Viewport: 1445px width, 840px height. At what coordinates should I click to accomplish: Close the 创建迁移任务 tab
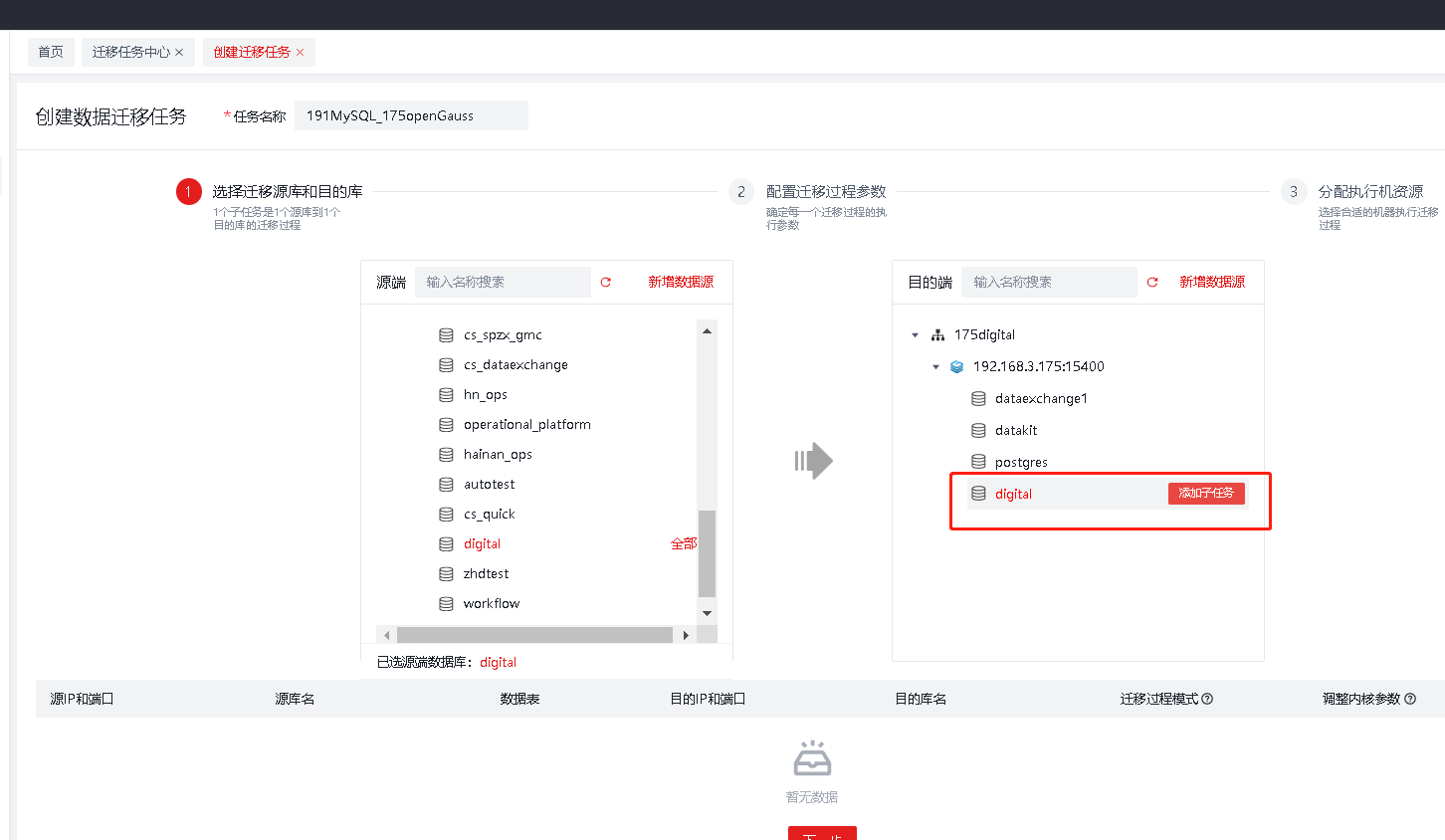[300, 53]
